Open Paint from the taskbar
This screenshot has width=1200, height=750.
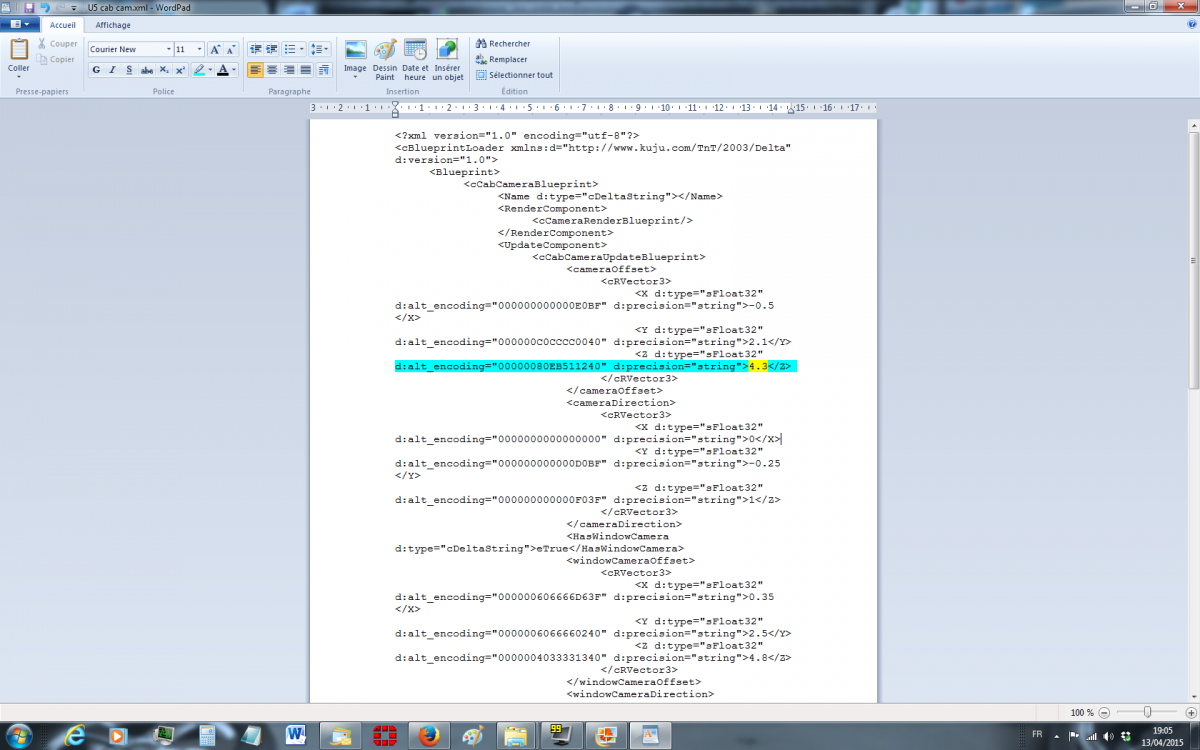coord(472,735)
